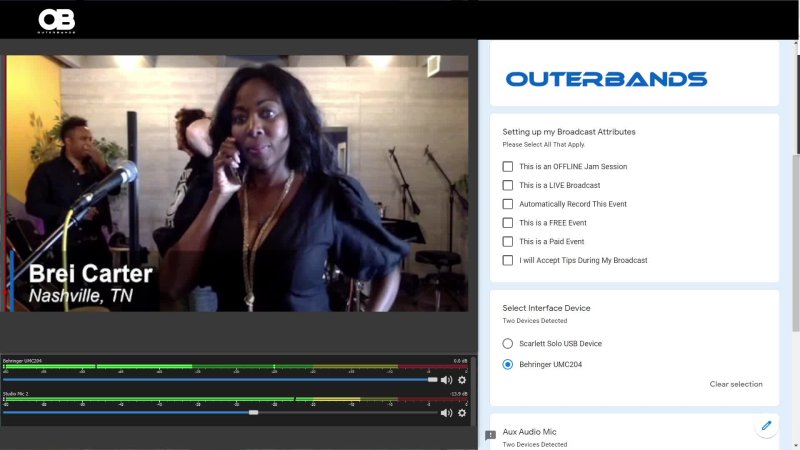The height and width of the screenshot is (450, 800).
Task: Click the 'Nashville, TN' caption text
Action: 81,295
